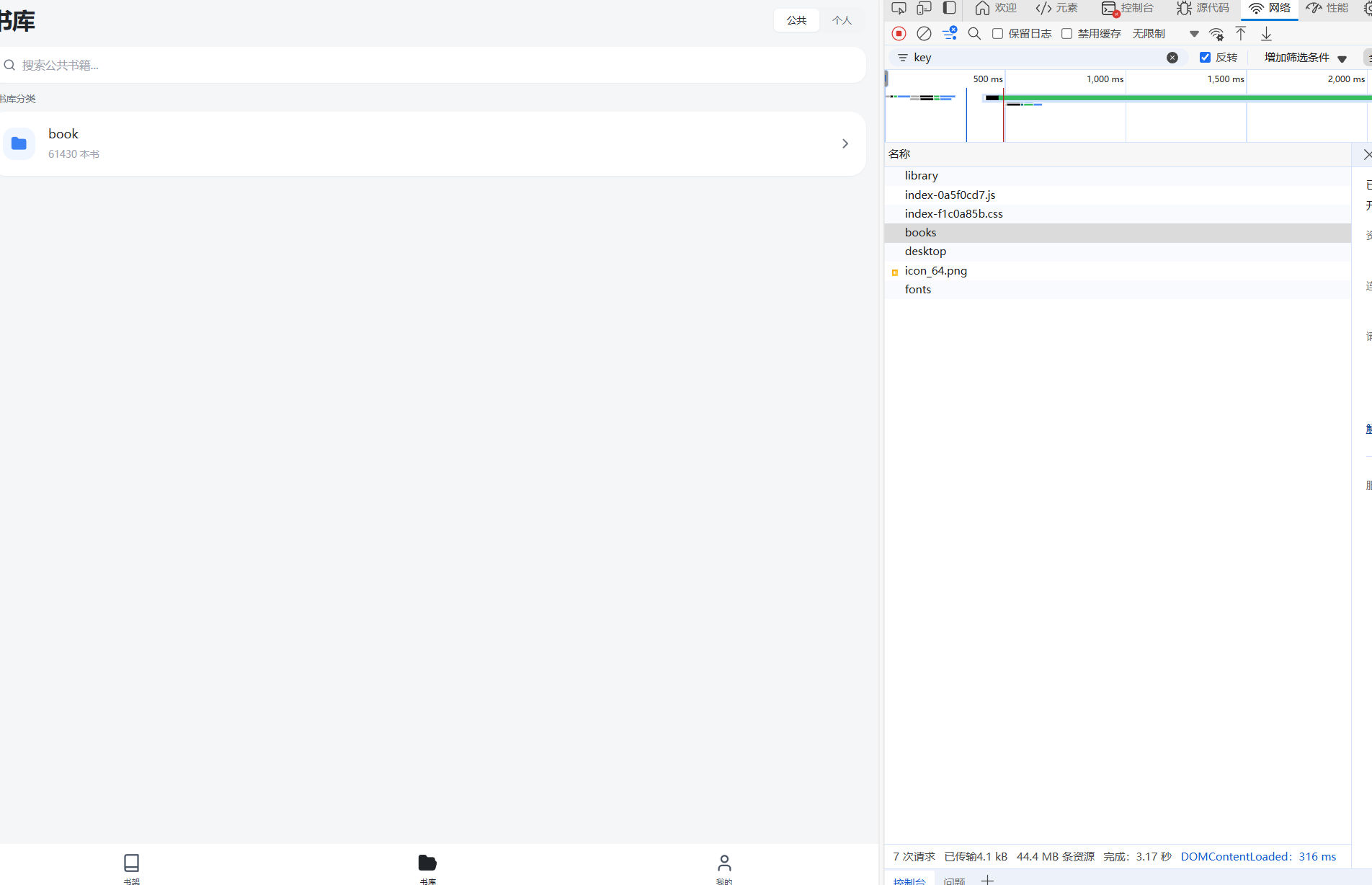Switch to the Performance tab
The height and width of the screenshot is (885, 1372).
tap(1328, 8)
